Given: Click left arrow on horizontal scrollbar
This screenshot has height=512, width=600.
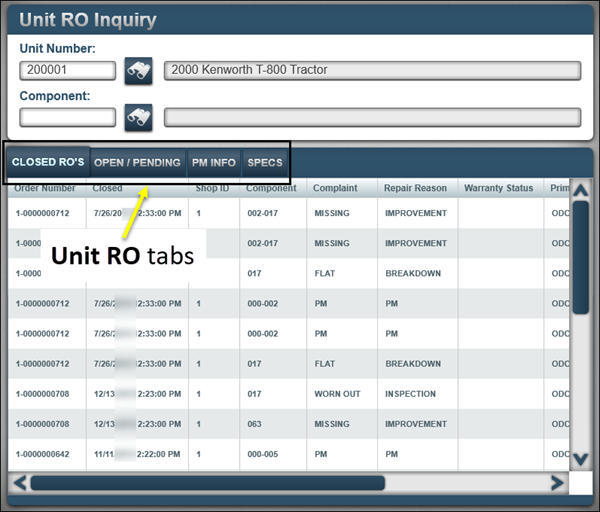Looking at the screenshot, I should [19, 483].
